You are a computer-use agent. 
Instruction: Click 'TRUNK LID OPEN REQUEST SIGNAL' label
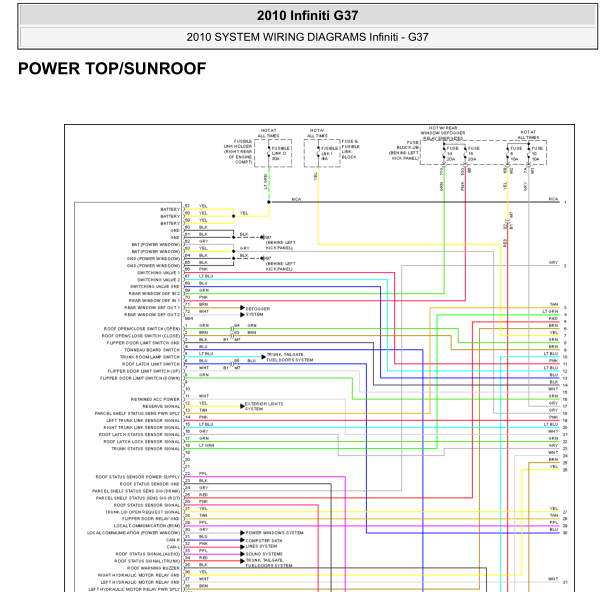(x=142, y=512)
